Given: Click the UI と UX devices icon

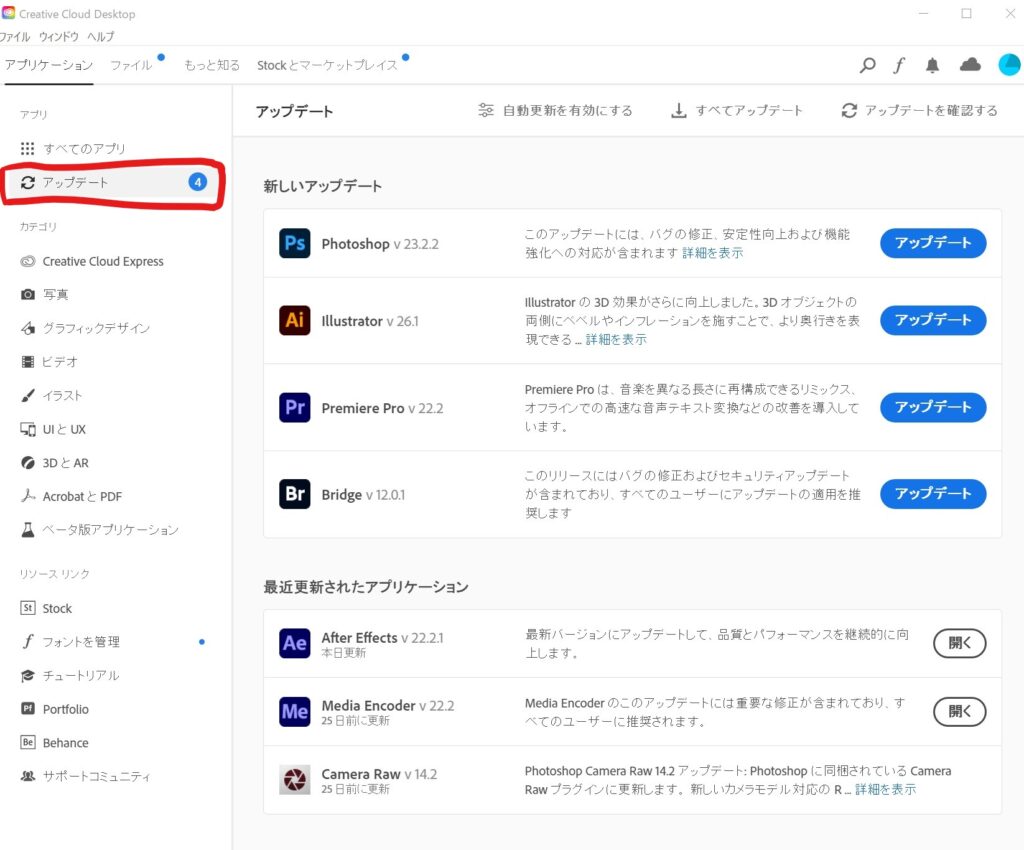Looking at the screenshot, I should tap(27, 429).
